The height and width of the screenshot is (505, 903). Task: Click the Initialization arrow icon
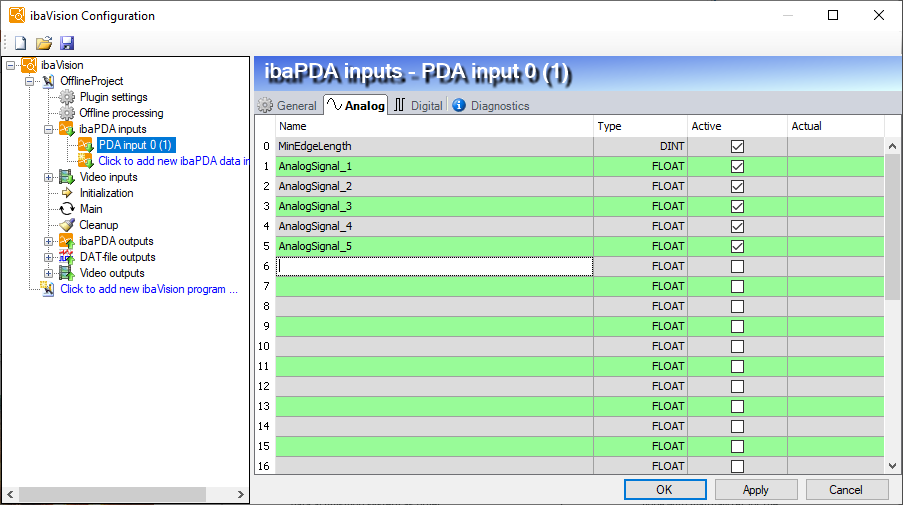[67, 193]
